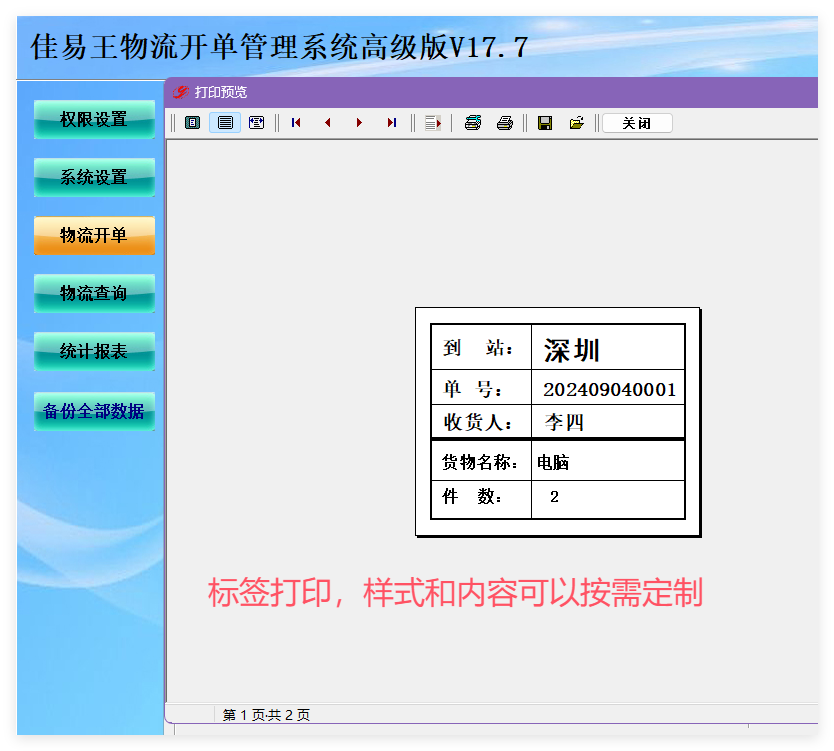Click the order number 202409040001
The width and height of the screenshot is (834, 751).
point(610,389)
